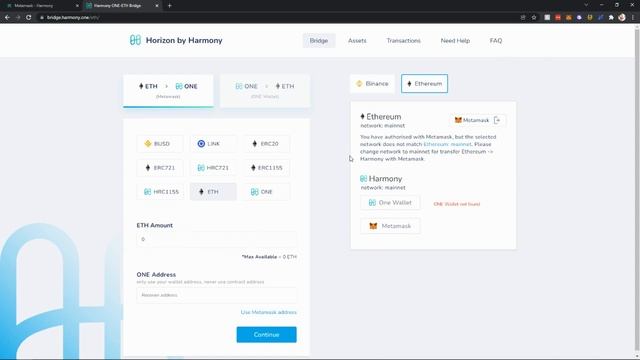Reload the page
The width and height of the screenshot is (640, 360).
click(x=29, y=18)
